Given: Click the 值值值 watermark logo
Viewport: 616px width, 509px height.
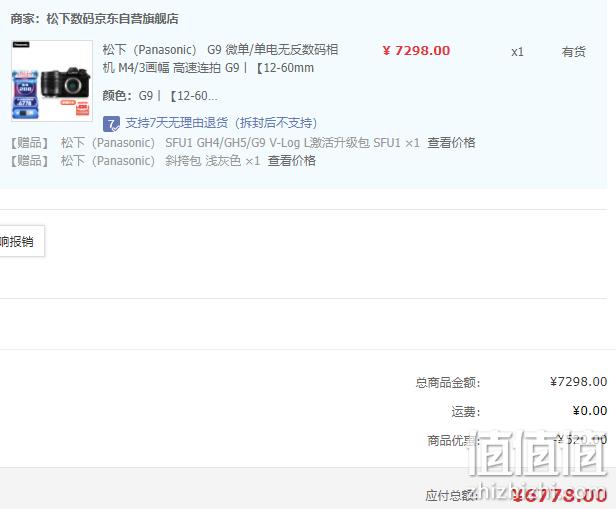Looking at the screenshot, I should pos(538,452).
